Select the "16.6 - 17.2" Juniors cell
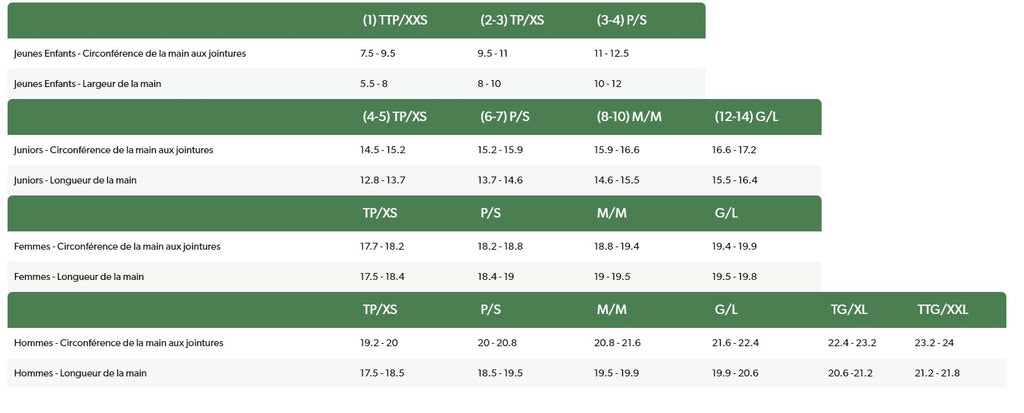Viewport: 1024px width, 413px height. pyautogui.click(x=734, y=150)
